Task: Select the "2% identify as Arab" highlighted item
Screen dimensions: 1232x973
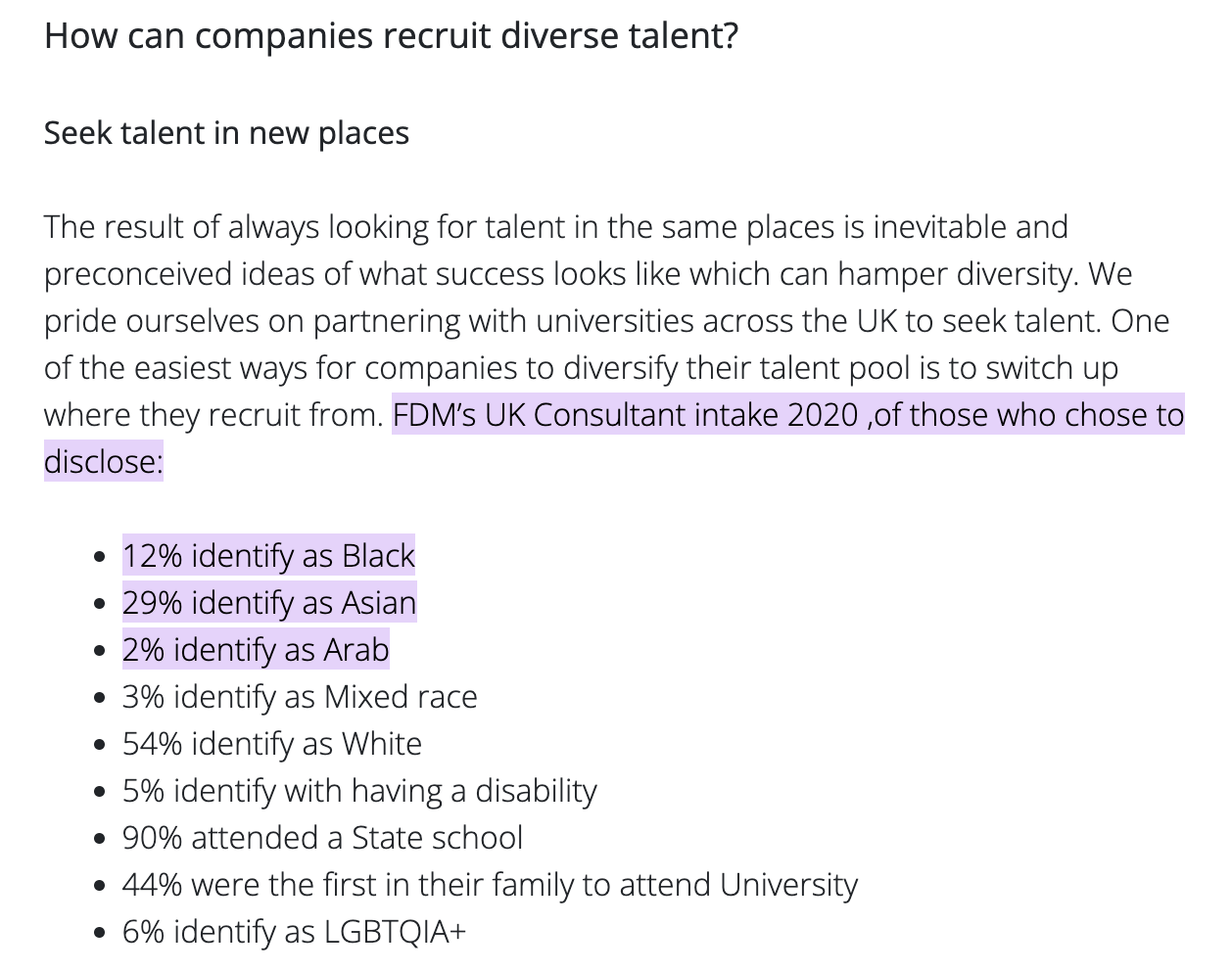Action: (256, 650)
